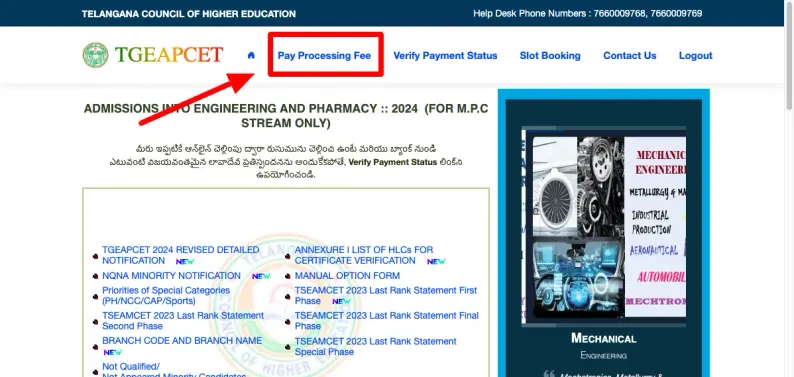Click the TGEAPCET emblem logo
794x377 pixels.
point(95,55)
